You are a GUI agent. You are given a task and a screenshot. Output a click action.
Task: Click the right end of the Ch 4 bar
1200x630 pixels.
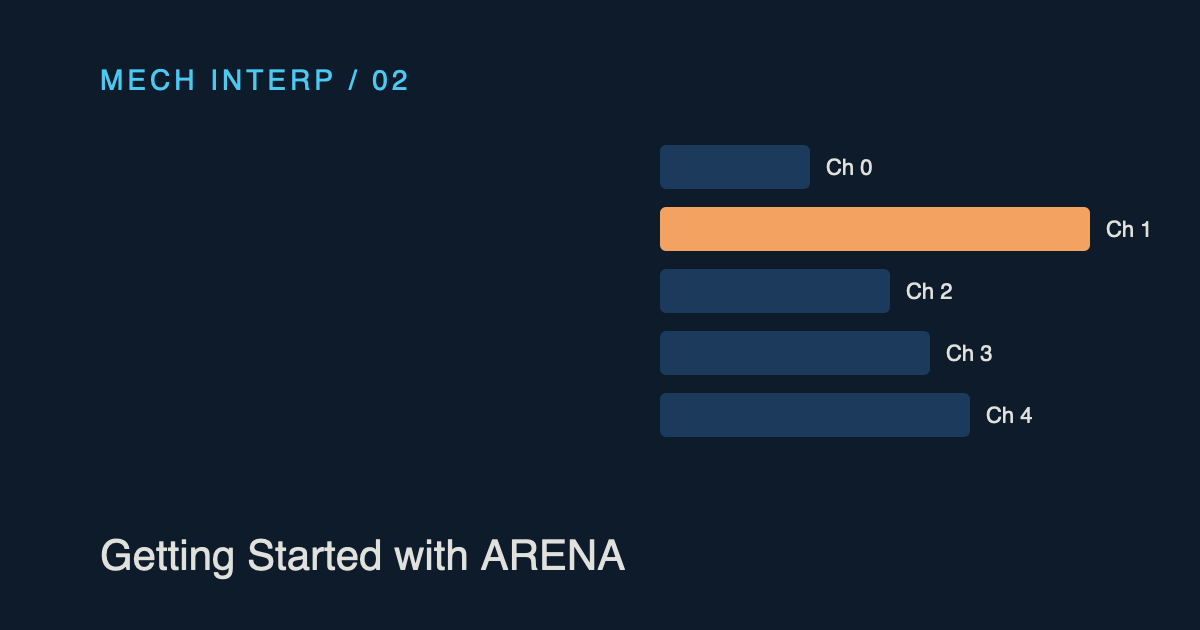click(963, 415)
